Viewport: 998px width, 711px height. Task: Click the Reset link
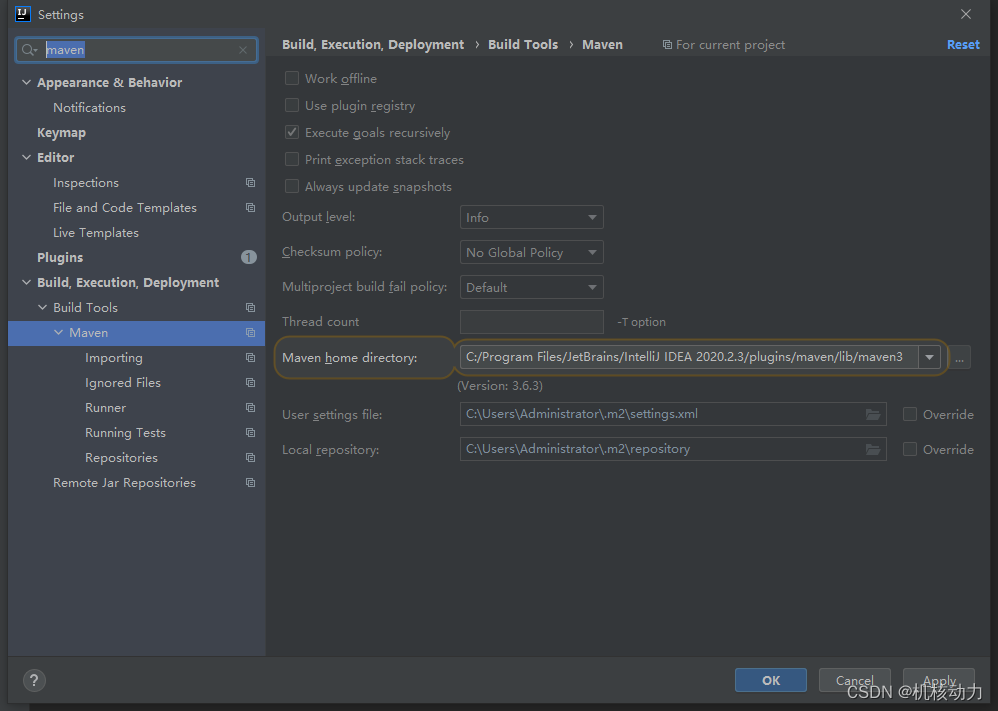pyautogui.click(x=963, y=45)
